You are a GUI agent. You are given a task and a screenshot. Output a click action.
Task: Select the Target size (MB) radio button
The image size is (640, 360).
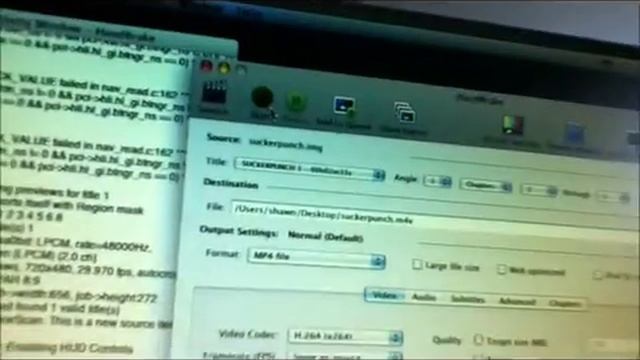478,340
